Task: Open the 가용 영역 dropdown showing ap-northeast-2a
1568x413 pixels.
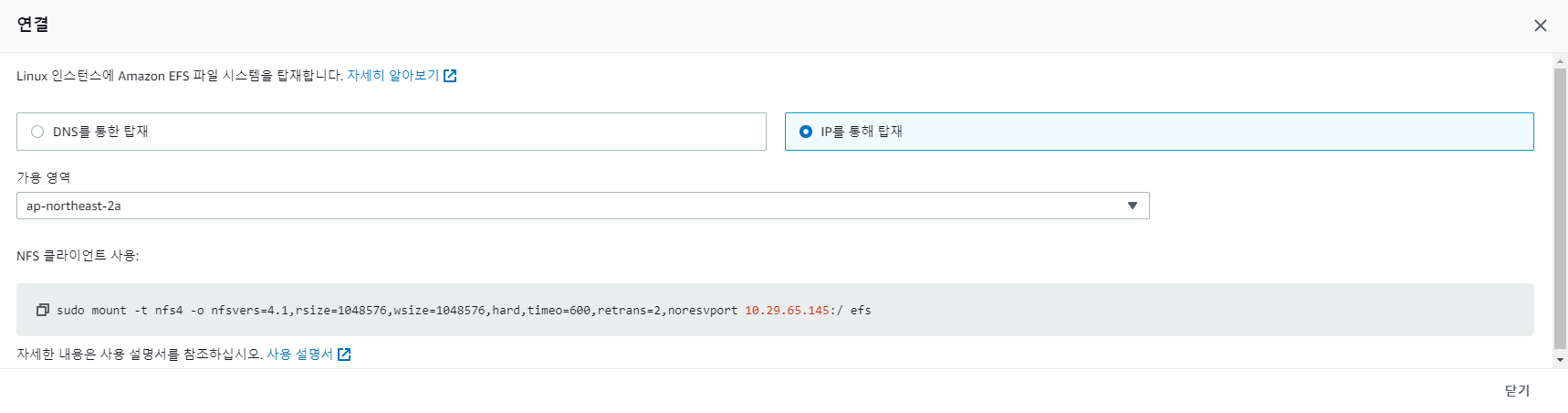Action: pyautogui.click(x=583, y=206)
